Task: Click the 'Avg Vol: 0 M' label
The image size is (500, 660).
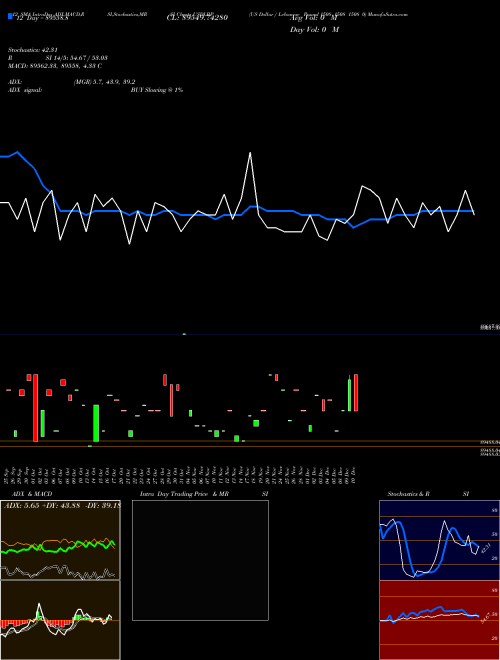Action: (314, 18)
